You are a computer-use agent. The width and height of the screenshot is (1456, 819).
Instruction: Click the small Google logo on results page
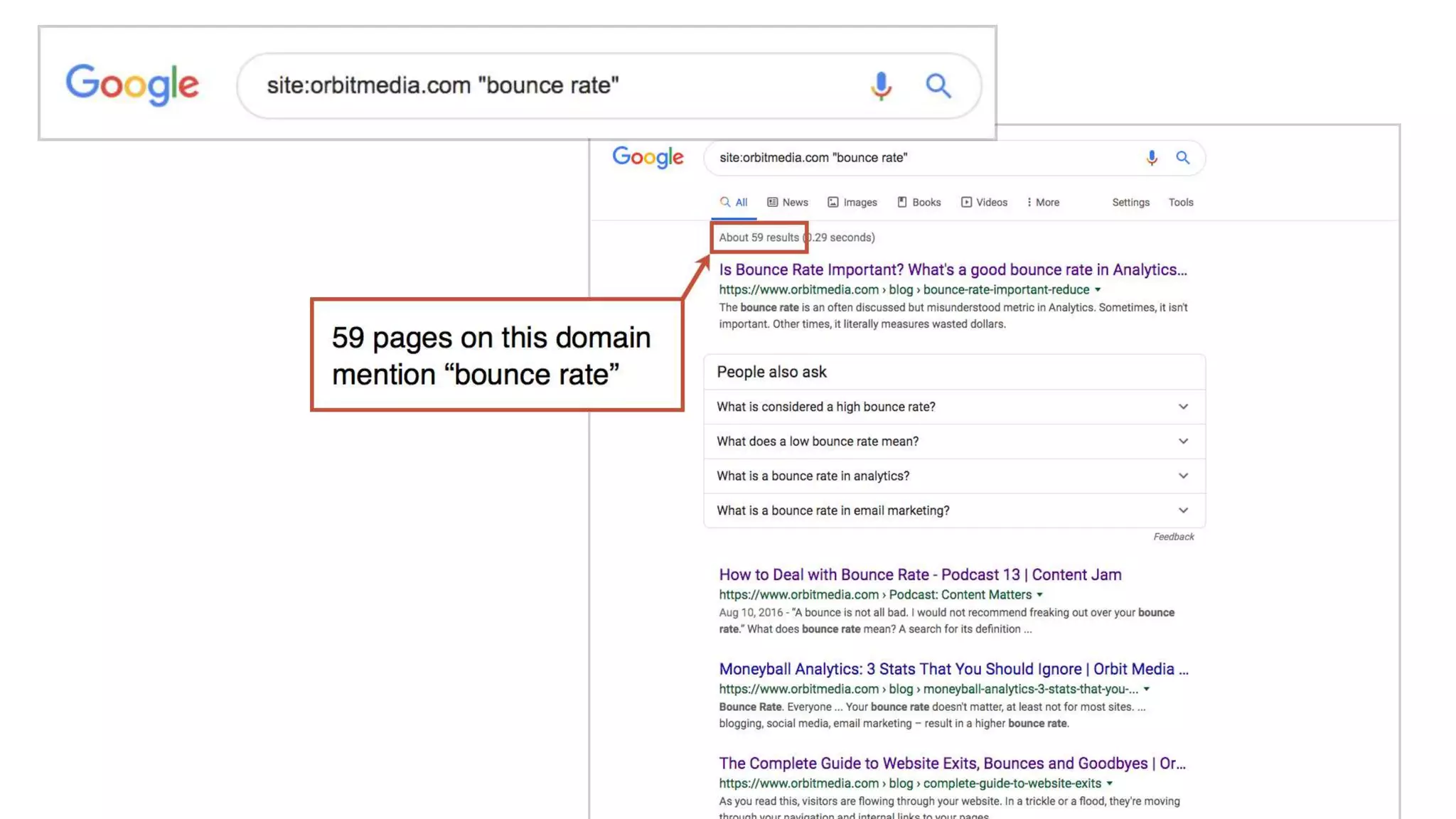tap(648, 157)
